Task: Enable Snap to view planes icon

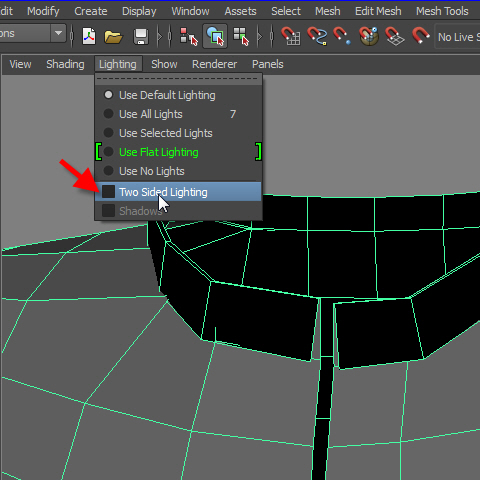Action: click(x=395, y=36)
